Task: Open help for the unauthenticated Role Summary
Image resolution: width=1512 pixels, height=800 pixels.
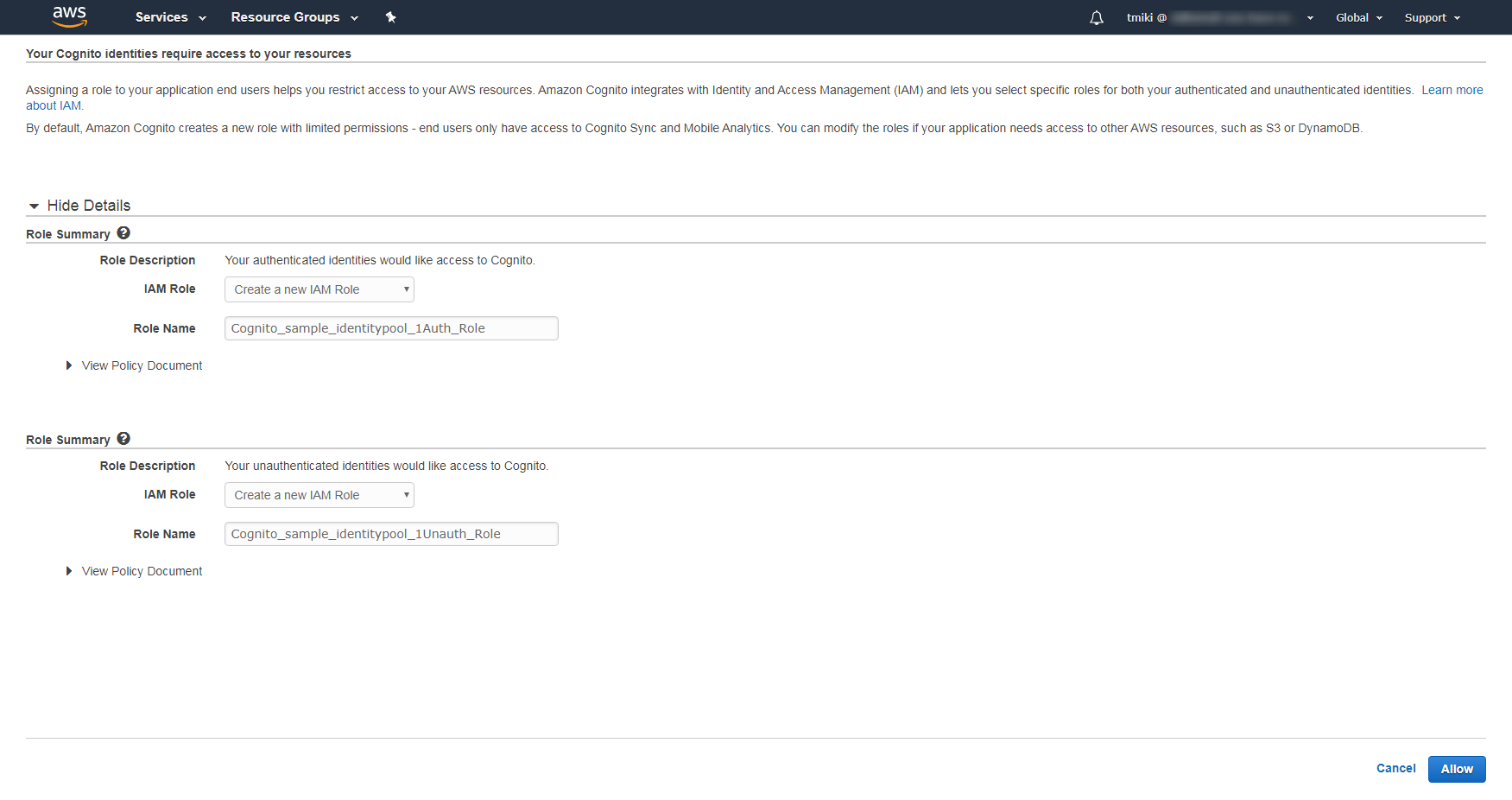Action: tap(123, 438)
